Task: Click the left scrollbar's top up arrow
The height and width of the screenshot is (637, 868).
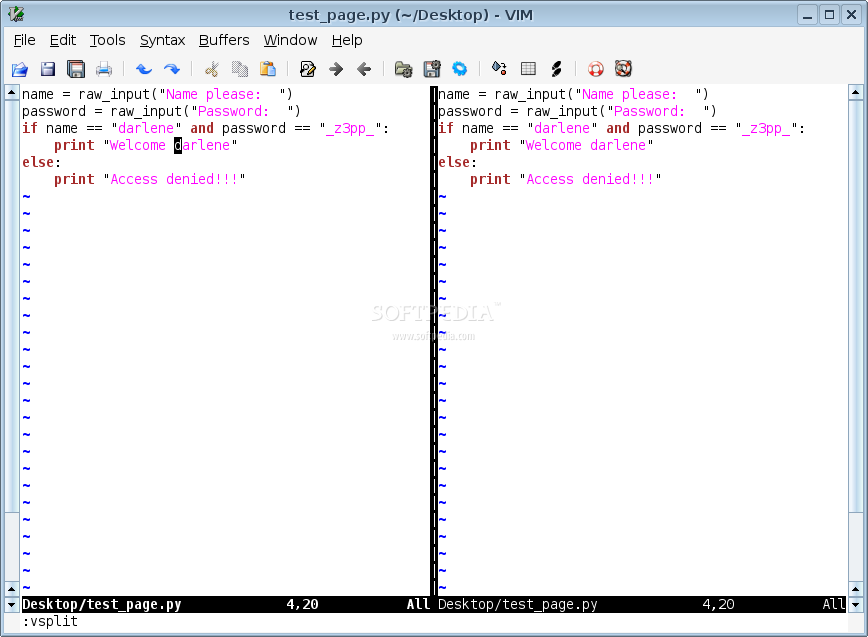Action: [x=12, y=92]
